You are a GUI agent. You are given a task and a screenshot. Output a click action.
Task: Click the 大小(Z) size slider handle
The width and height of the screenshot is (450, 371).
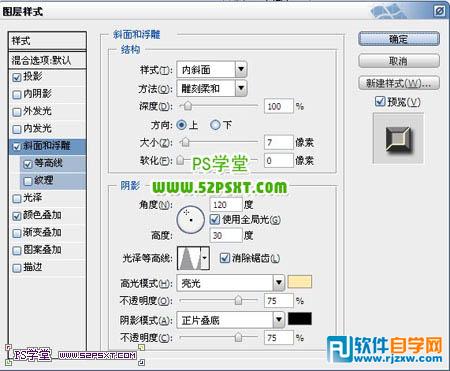coord(185,142)
